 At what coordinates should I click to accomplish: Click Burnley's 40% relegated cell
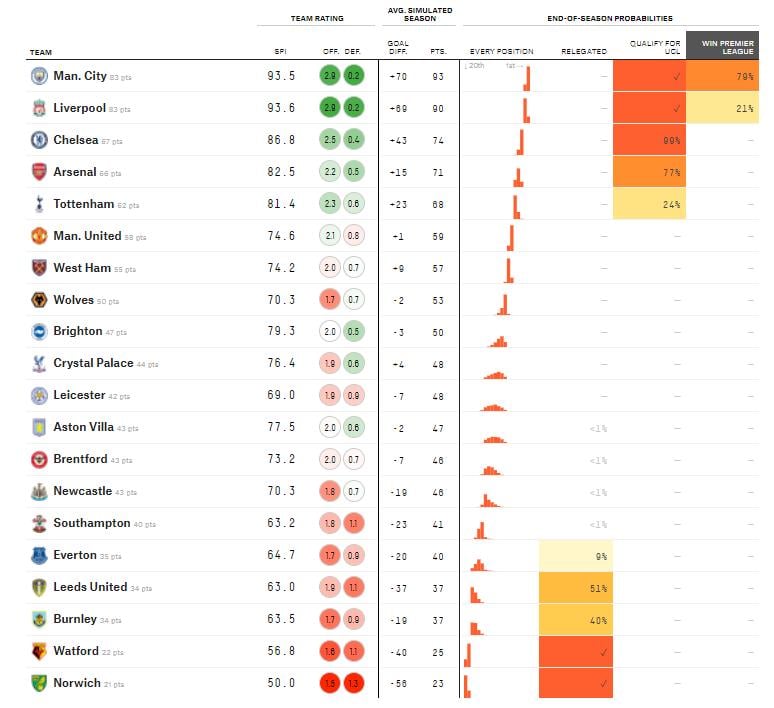tap(576, 620)
